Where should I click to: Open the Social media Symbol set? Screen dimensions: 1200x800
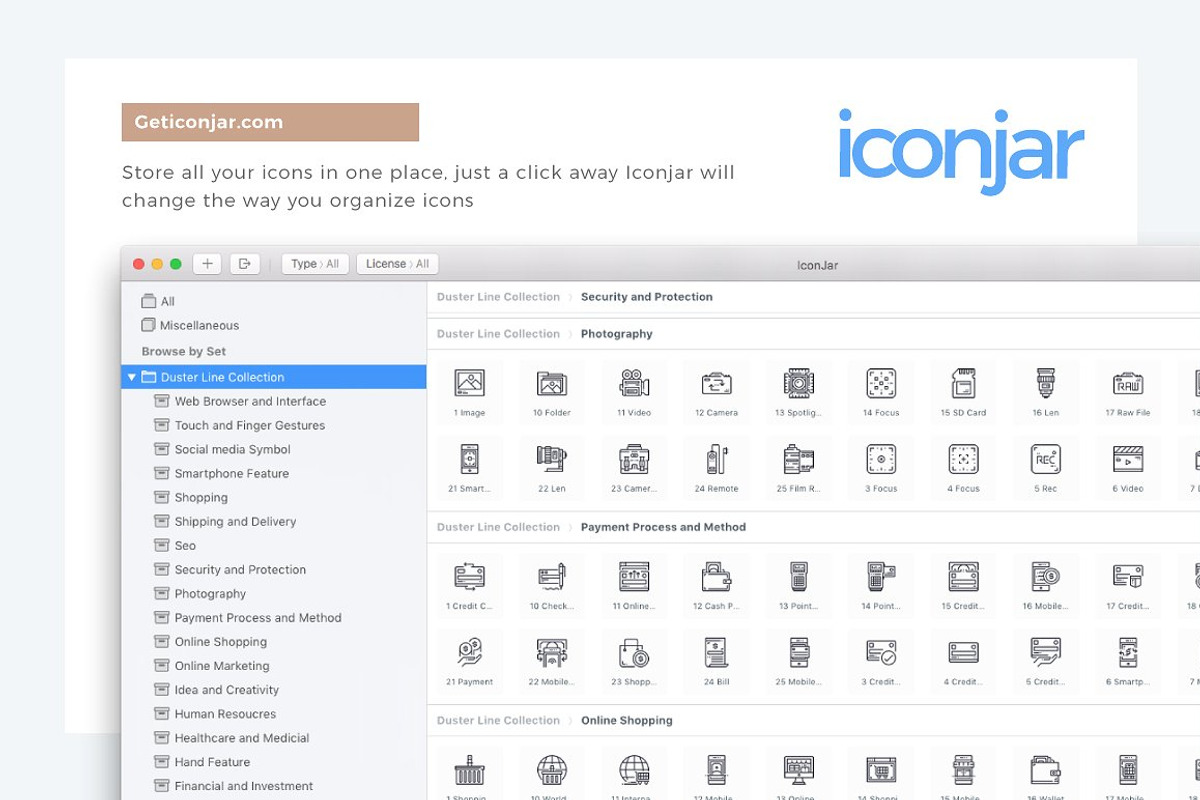[x=222, y=449]
